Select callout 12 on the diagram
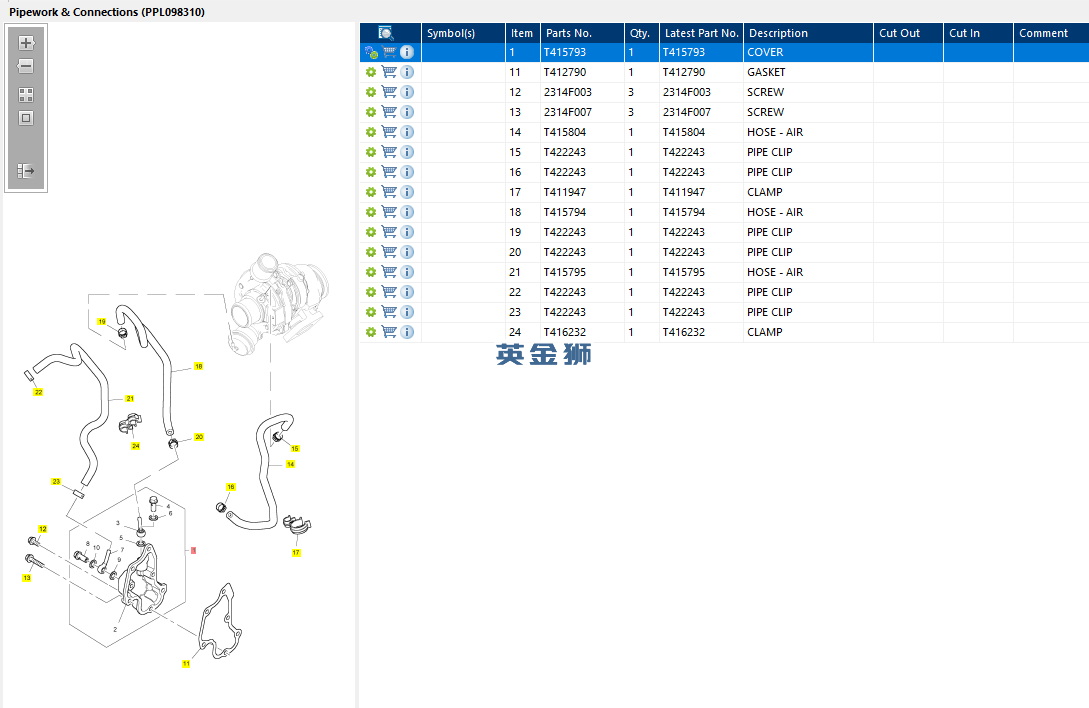Viewport: 1089px width, 708px height. (42, 529)
